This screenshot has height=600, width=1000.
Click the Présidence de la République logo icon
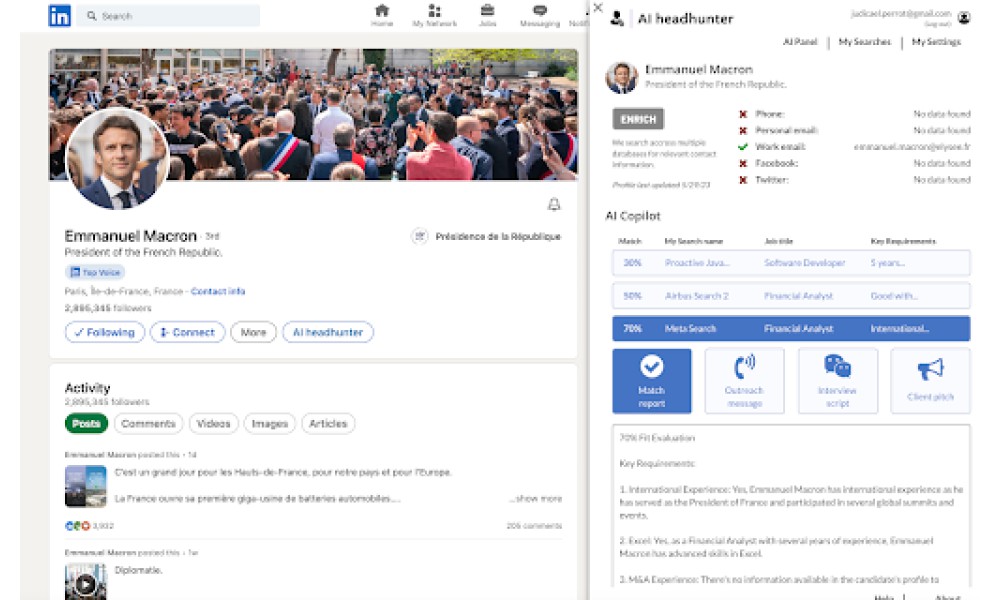419,237
